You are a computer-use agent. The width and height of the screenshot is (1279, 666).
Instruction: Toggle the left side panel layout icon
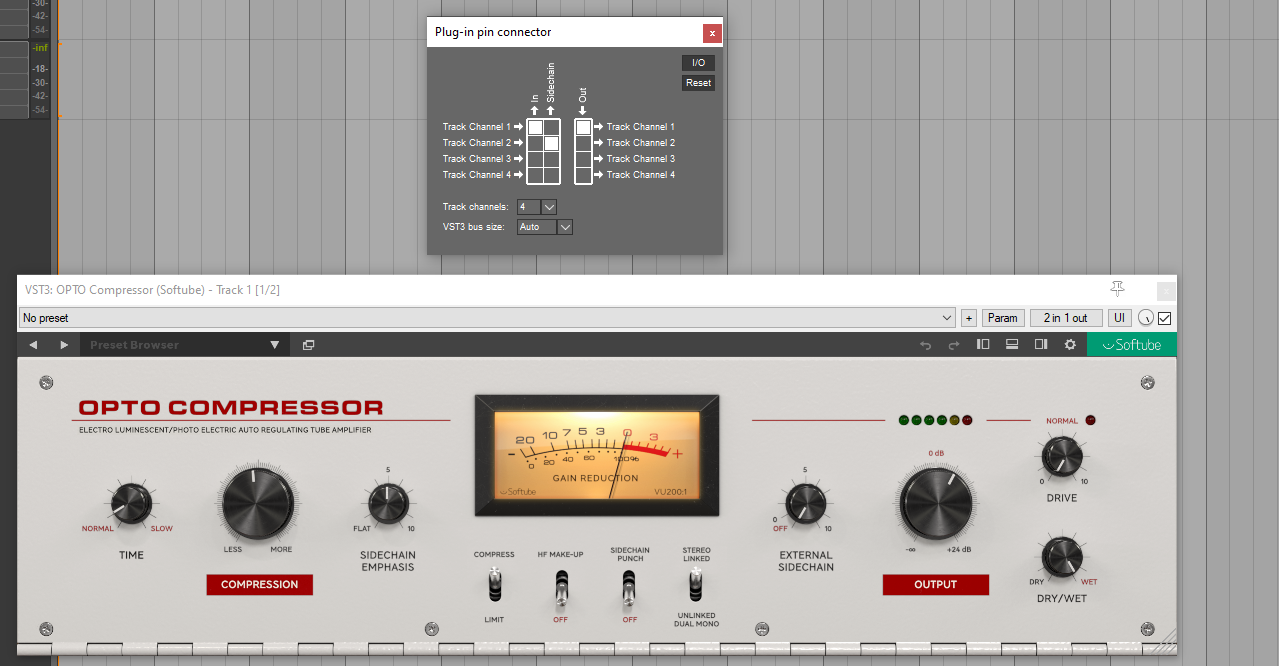click(983, 345)
